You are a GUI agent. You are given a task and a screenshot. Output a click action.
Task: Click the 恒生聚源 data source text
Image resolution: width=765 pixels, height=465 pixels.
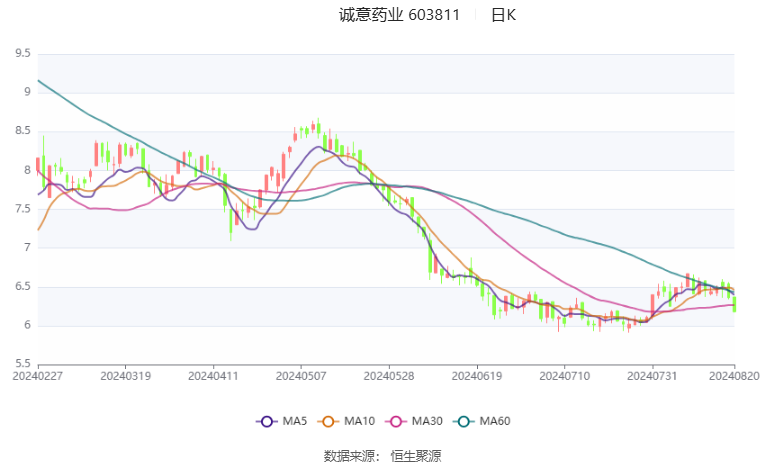(x=416, y=456)
